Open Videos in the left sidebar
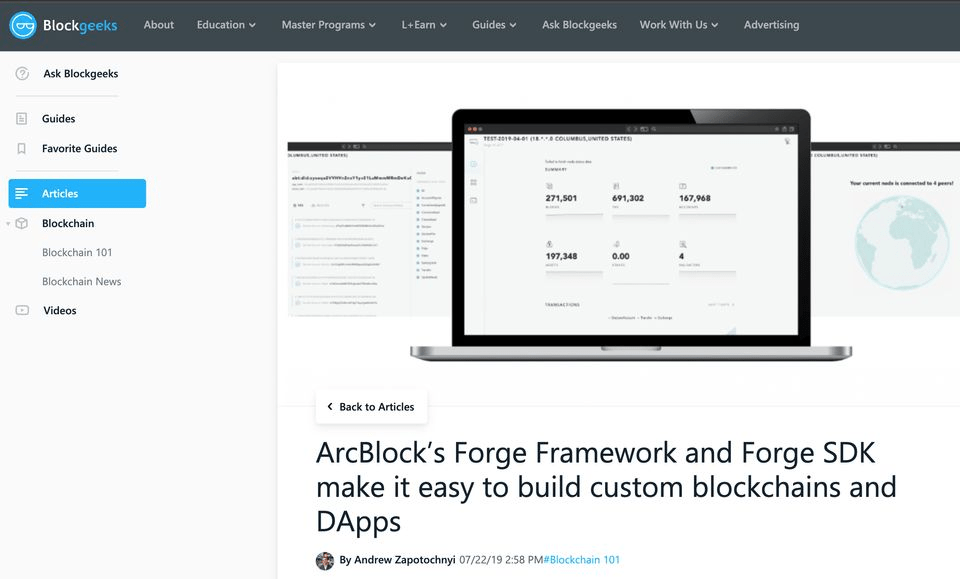This screenshot has width=960, height=579. (60, 310)
